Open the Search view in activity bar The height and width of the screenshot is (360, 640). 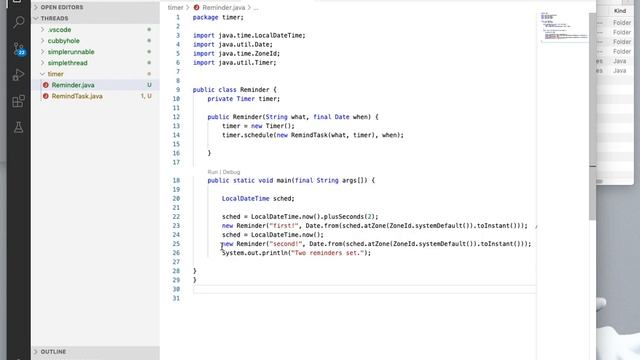pyautogui.click(x=18, y=22)
